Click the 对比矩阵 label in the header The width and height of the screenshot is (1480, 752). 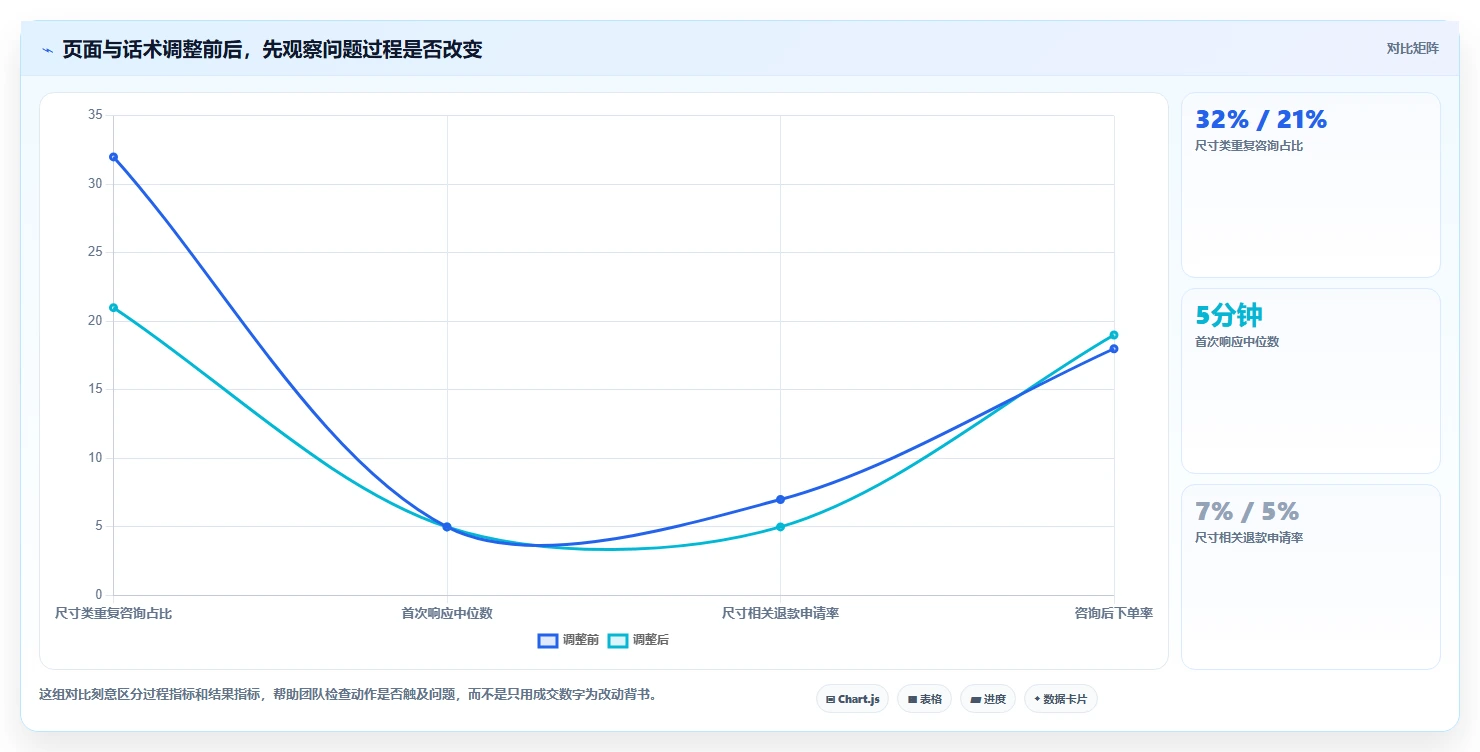tap(1413, 48)
